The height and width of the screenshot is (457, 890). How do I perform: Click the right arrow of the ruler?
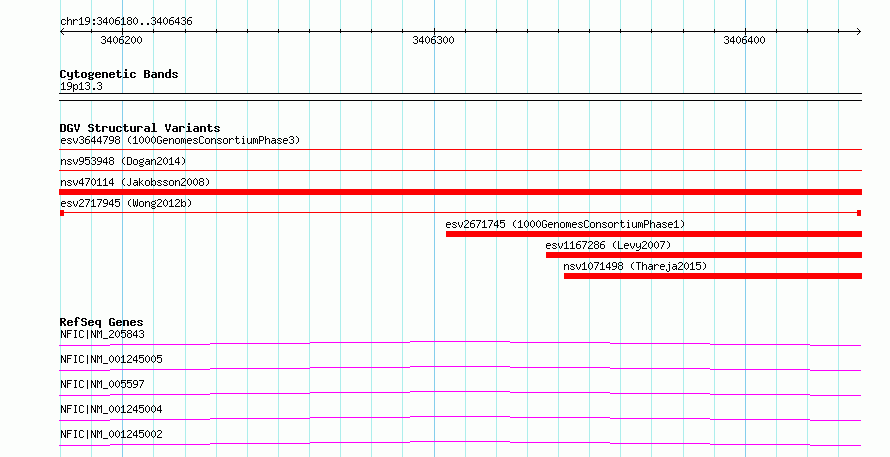click(x=859, y=31)
